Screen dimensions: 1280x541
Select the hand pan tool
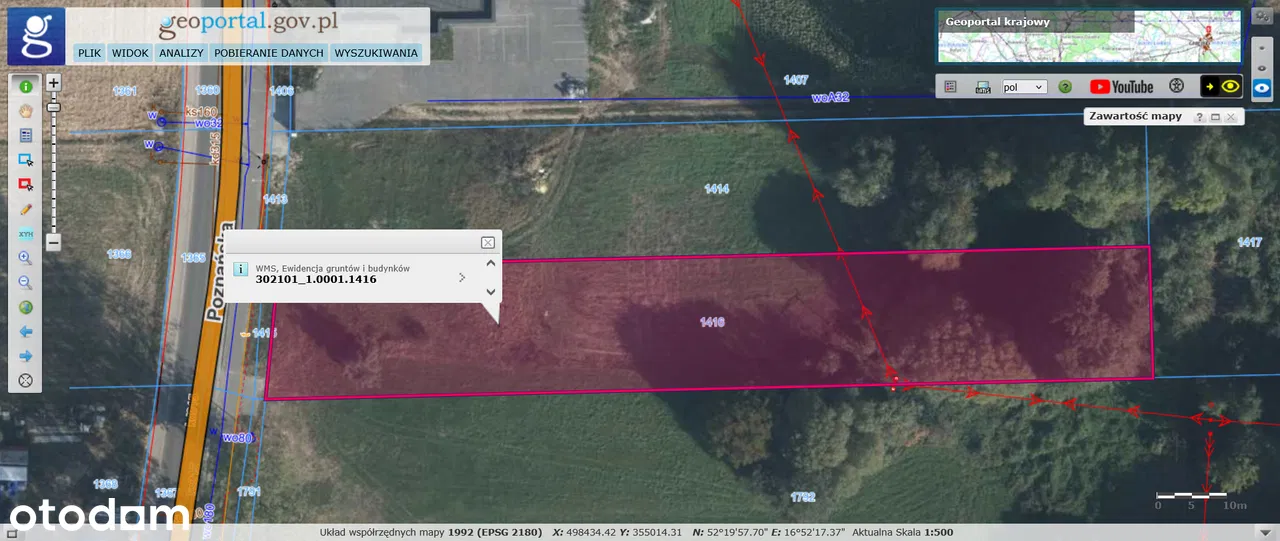(25, 110)
